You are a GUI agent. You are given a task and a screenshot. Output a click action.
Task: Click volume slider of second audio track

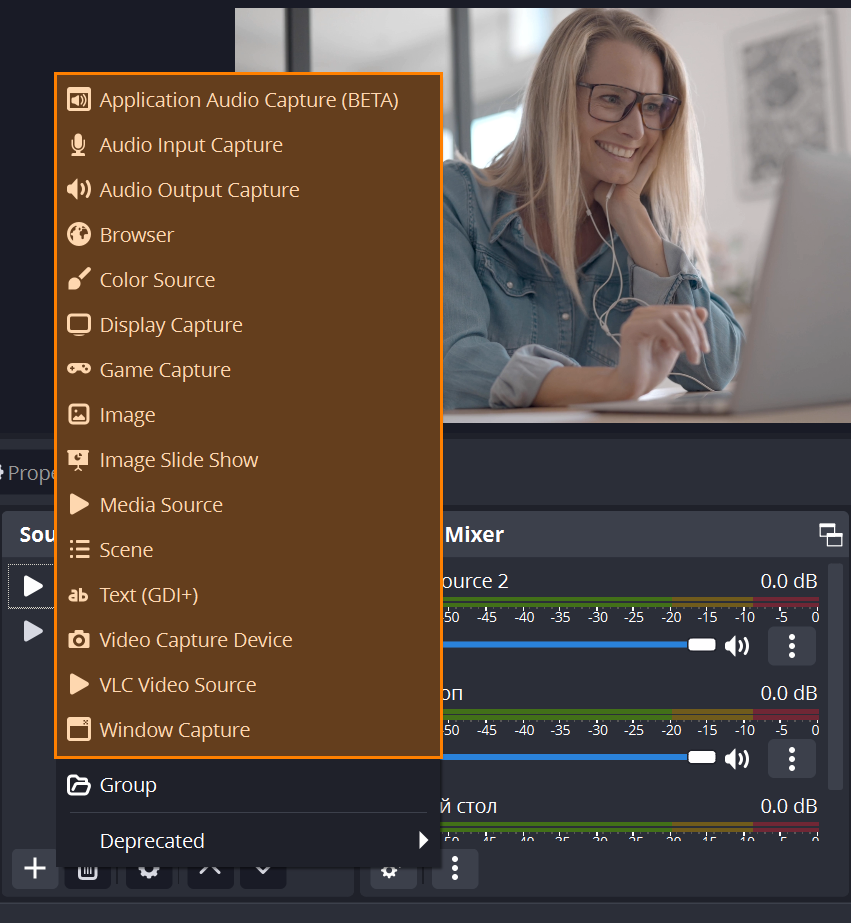pos(580,757)
